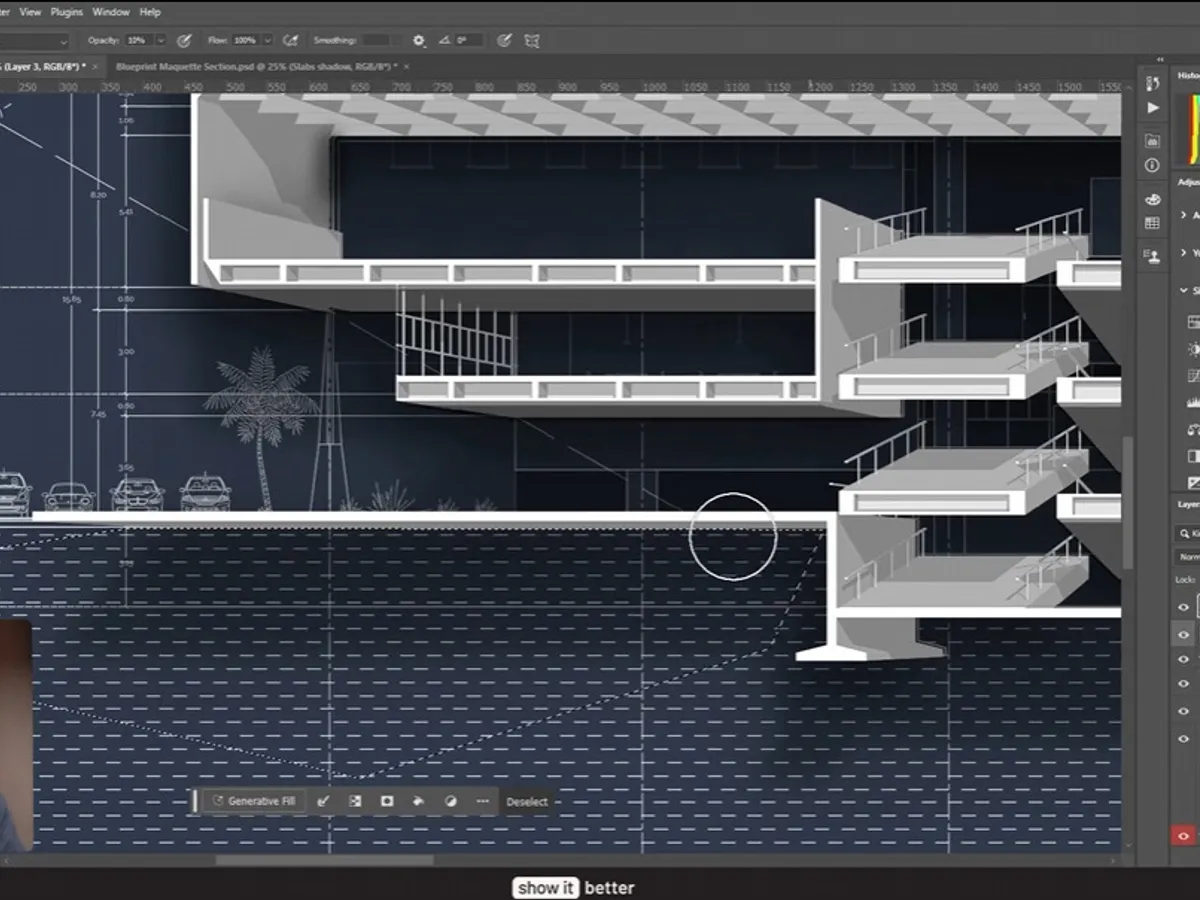Toggle pressure for opacity icon
Image resolution: width=1200 pixels, height=900 pixels.
coord(184,41)
